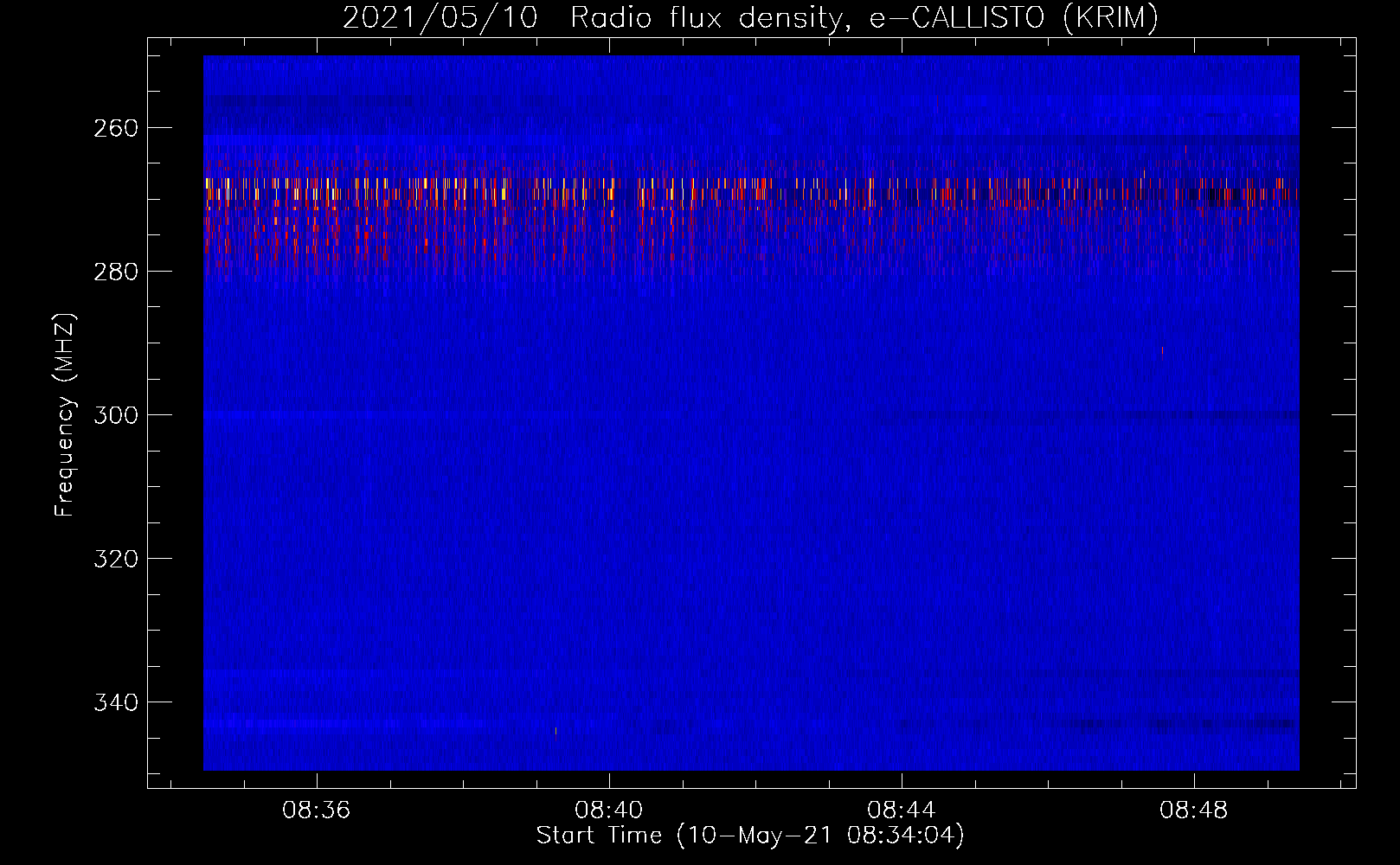Viewport: 1400px width, 865px height.
Task: Click the date 2021/05/10 in title
Action: 440,18
